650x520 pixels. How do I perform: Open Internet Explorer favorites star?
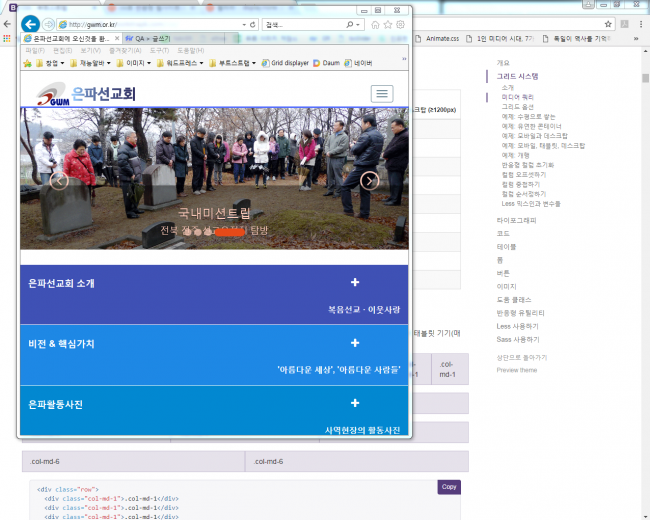[x=388, y=25]
